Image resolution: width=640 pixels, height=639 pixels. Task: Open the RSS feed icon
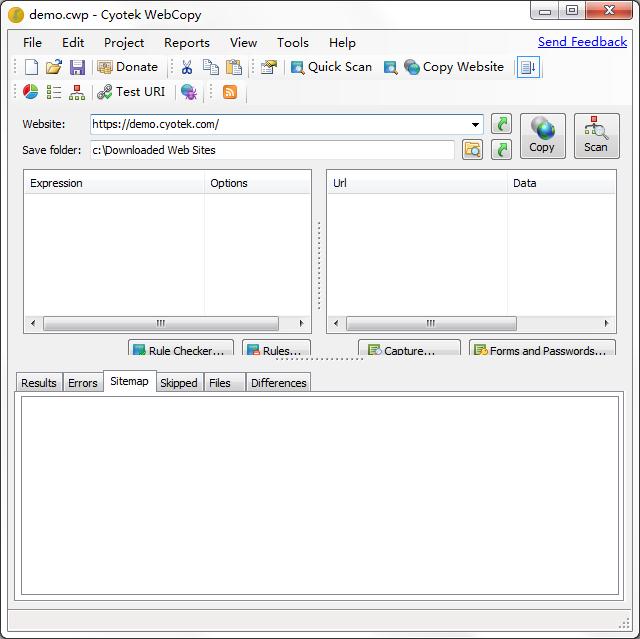pyautogui.click(x=230, y=92)
